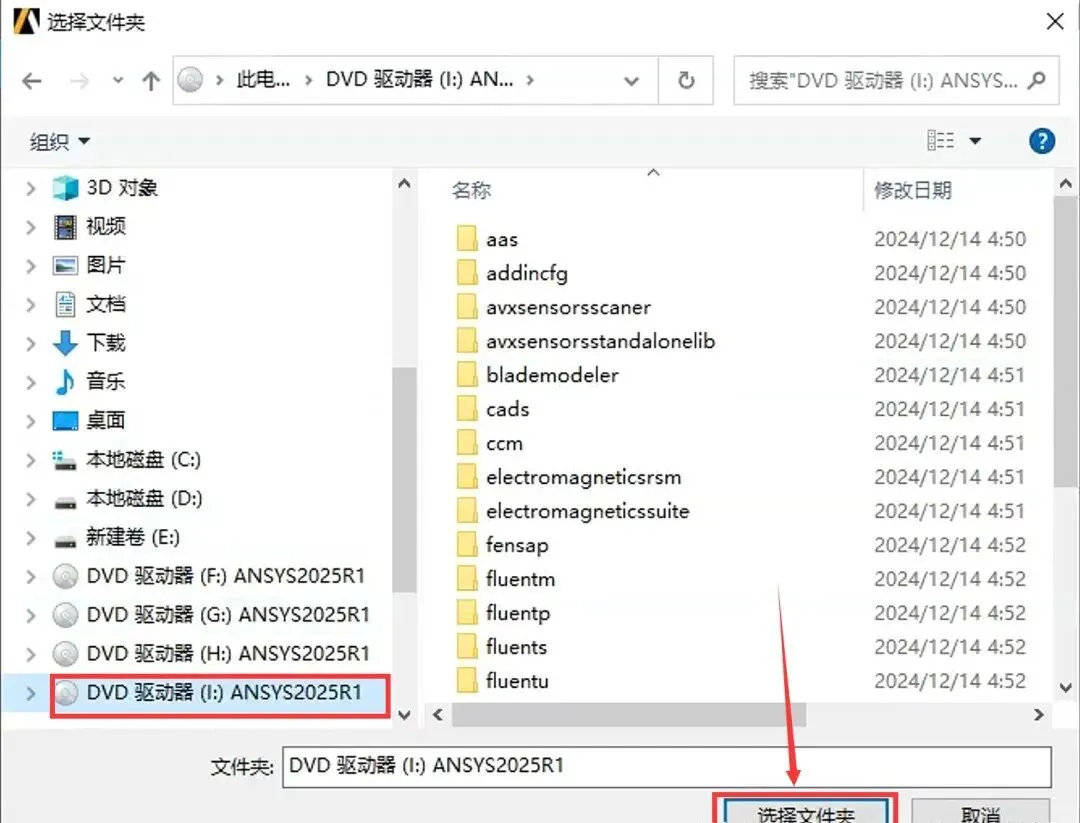Select the fluentu folder icon
Image resolution: width=1080 pixels, height=823 pixels.
pyautogui.click(x=467, y=680)
